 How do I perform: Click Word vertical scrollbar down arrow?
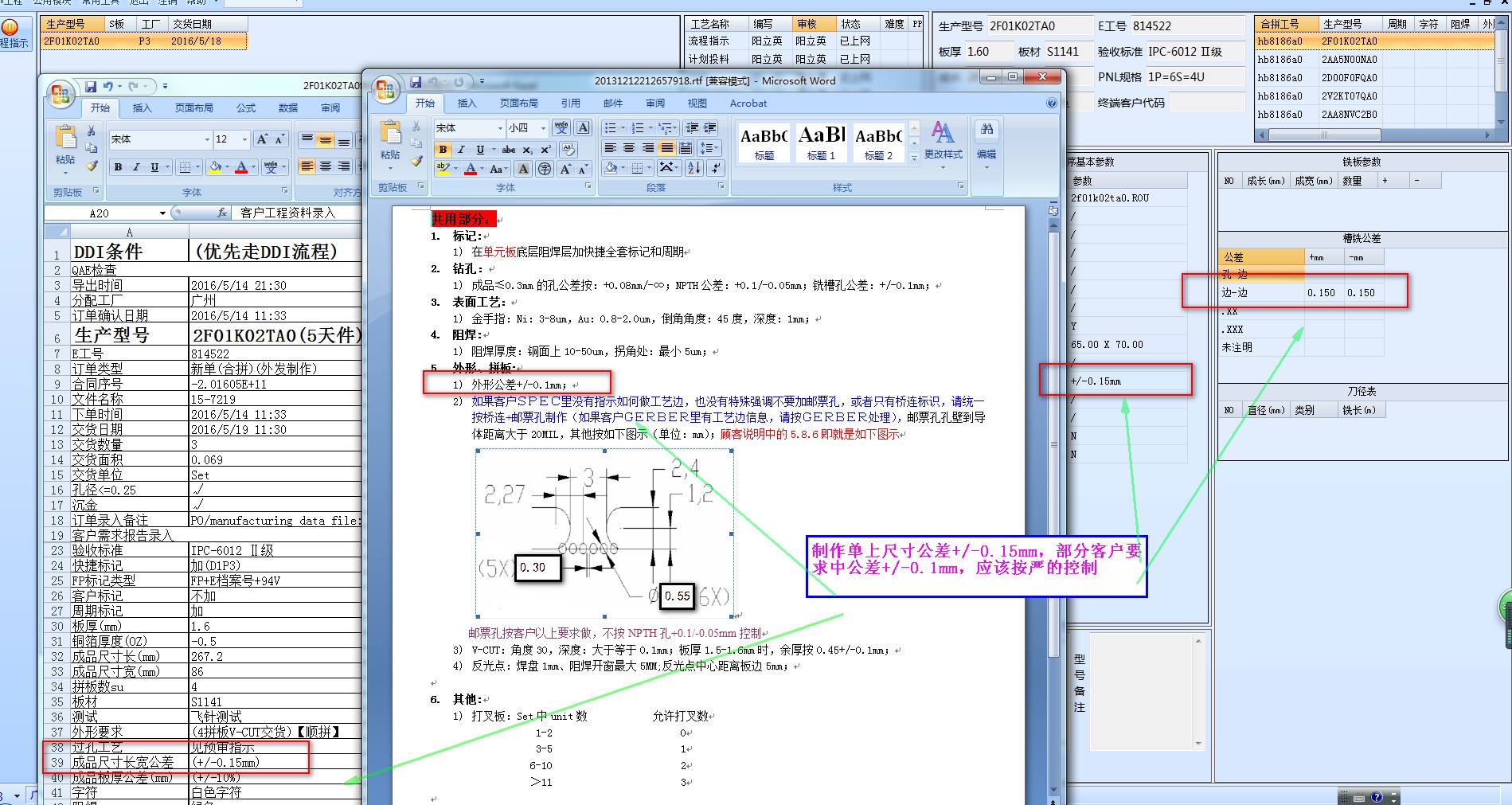(x=1053, y=791)
